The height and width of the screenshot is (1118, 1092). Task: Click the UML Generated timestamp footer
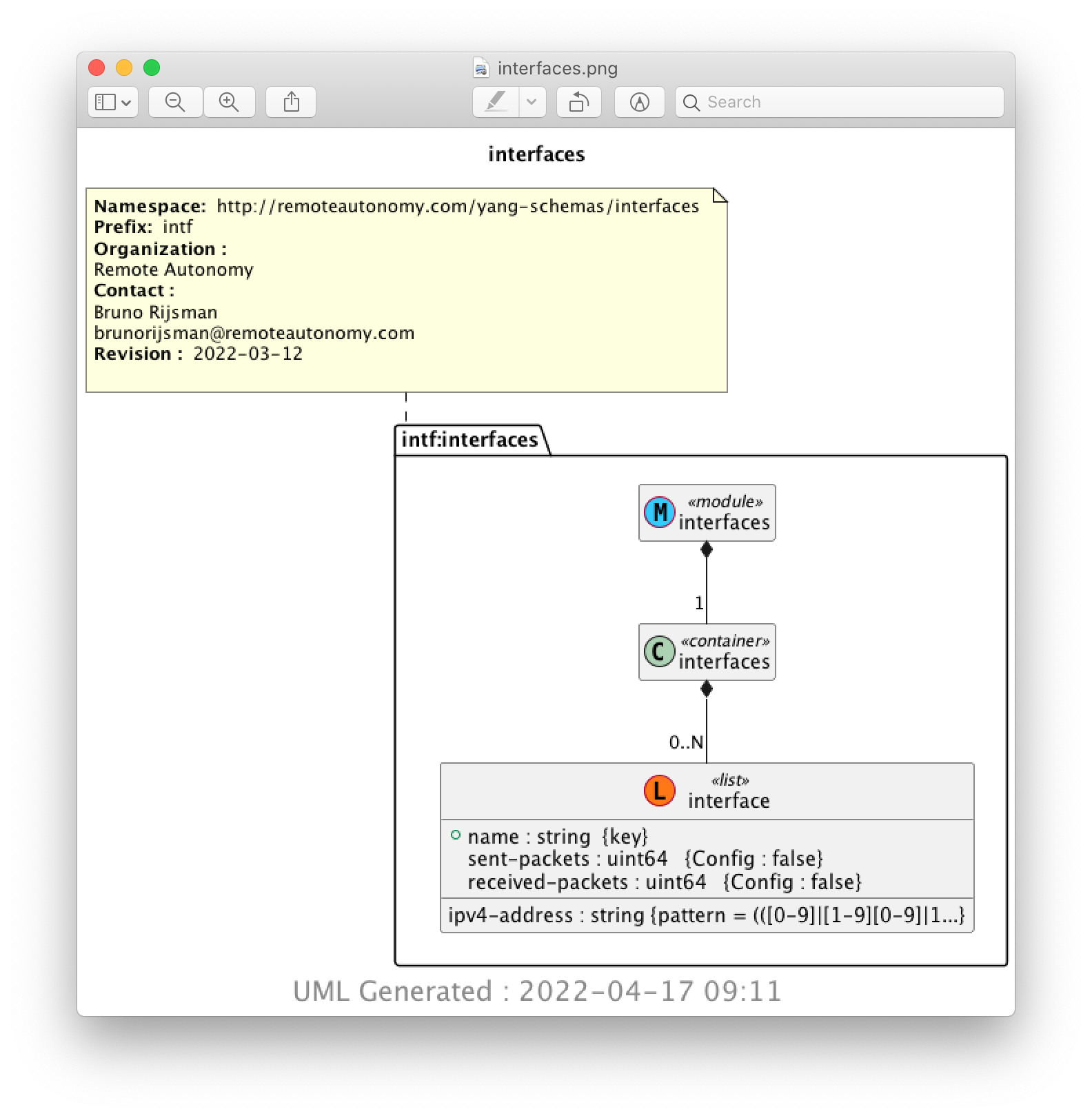[537, 991]
